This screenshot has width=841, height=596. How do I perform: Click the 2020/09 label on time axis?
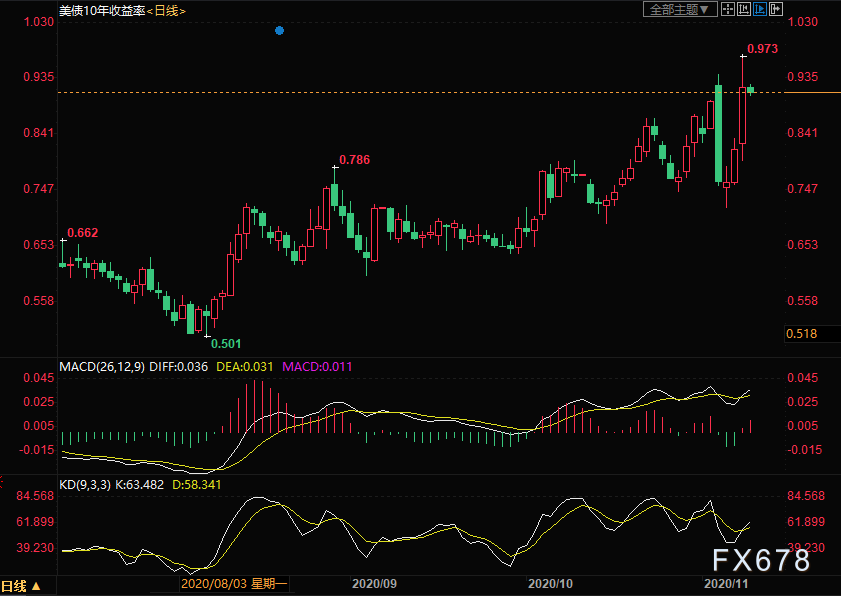tap(376, 583)
